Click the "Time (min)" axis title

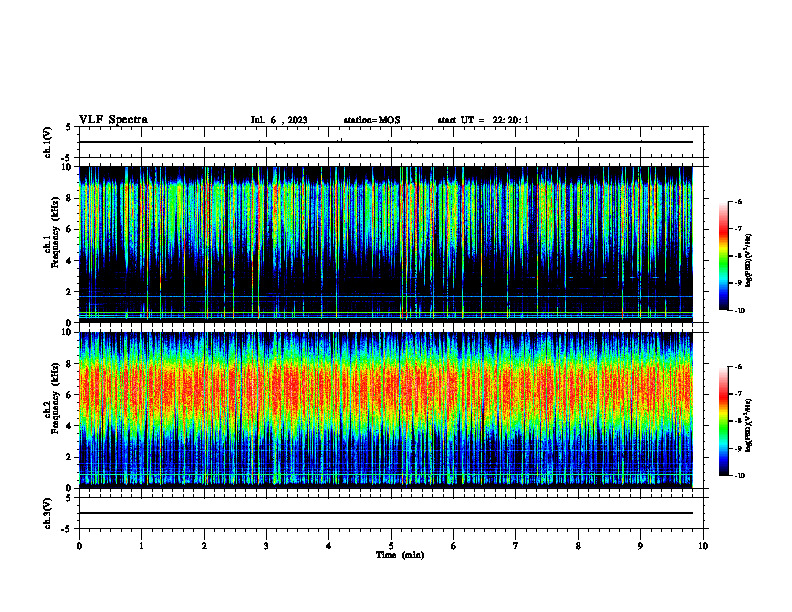click(400, 555)
